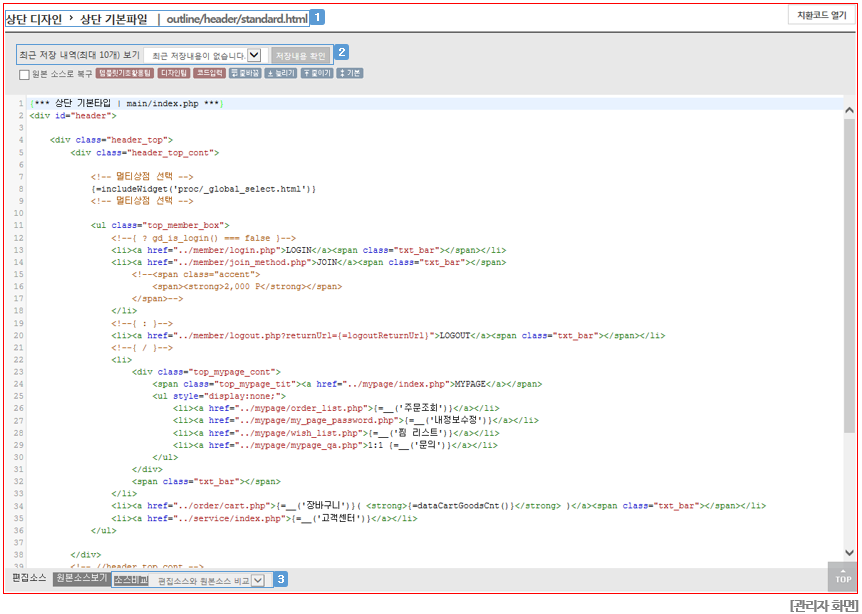Click the ul class="top_member_box" code line

click(160, 225)
